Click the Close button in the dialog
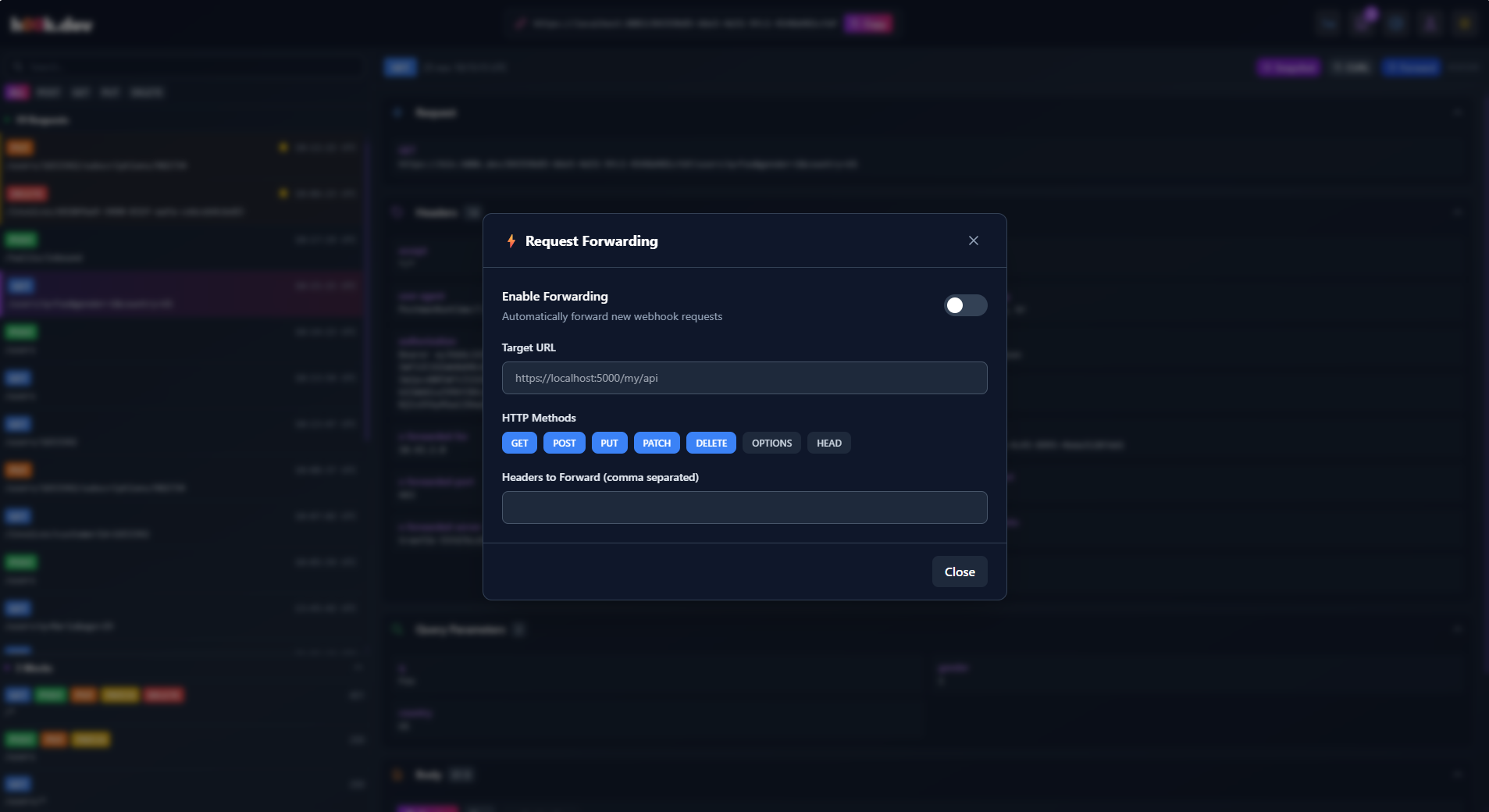The width and height of the screenshot is (1489, 812). click(959, 572)
